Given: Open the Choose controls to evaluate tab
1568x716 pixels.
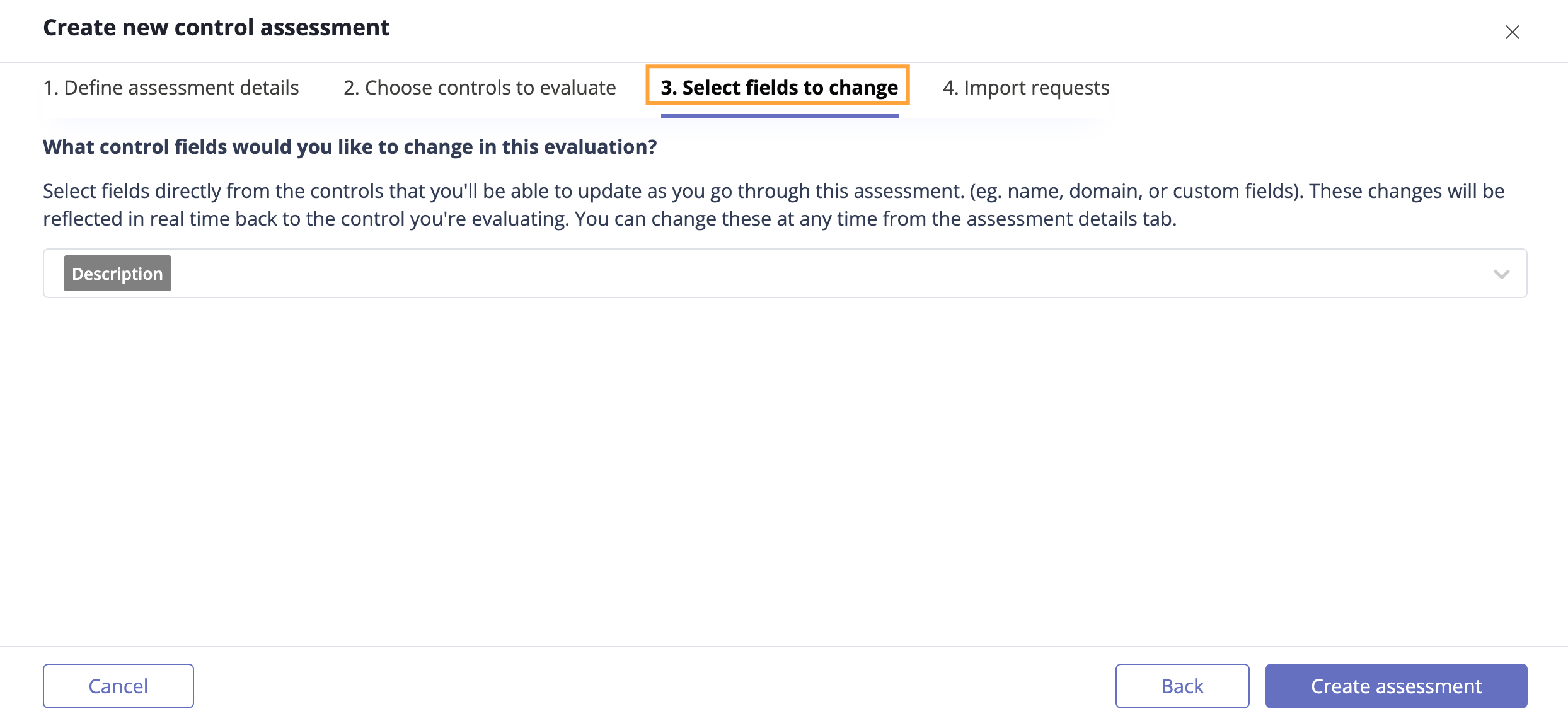Looking at the screenshot, I should (x=480, y=88).
